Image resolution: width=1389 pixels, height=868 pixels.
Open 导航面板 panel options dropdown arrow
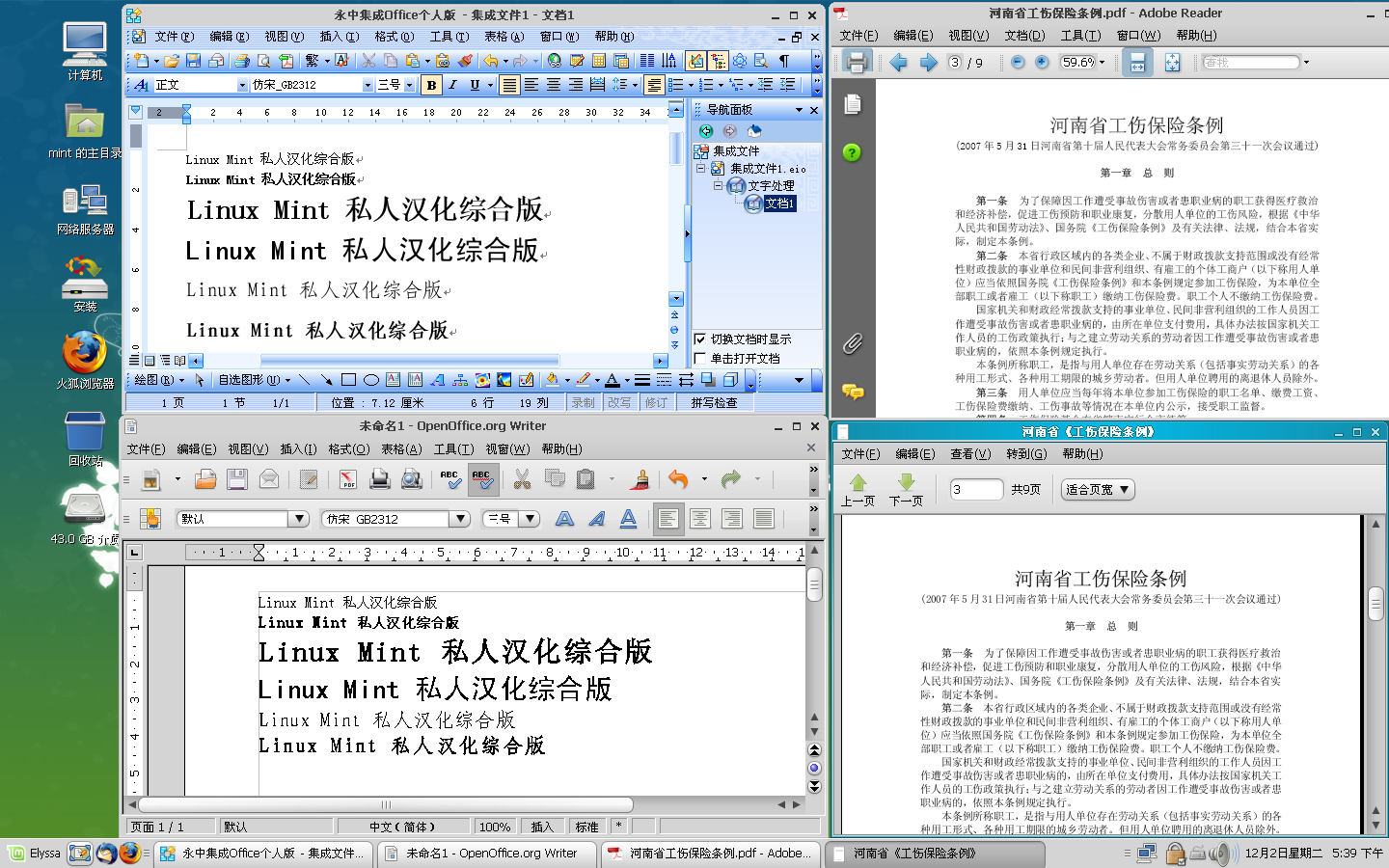click(799, 110)
